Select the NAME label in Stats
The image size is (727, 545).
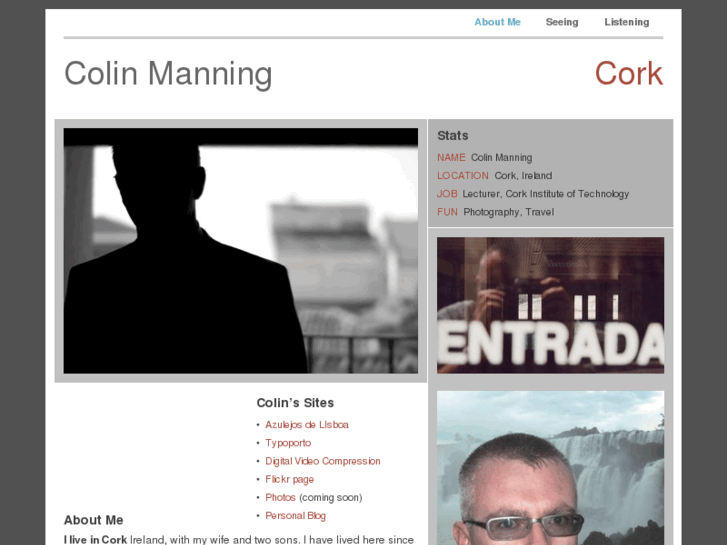(x=451, y=158)
